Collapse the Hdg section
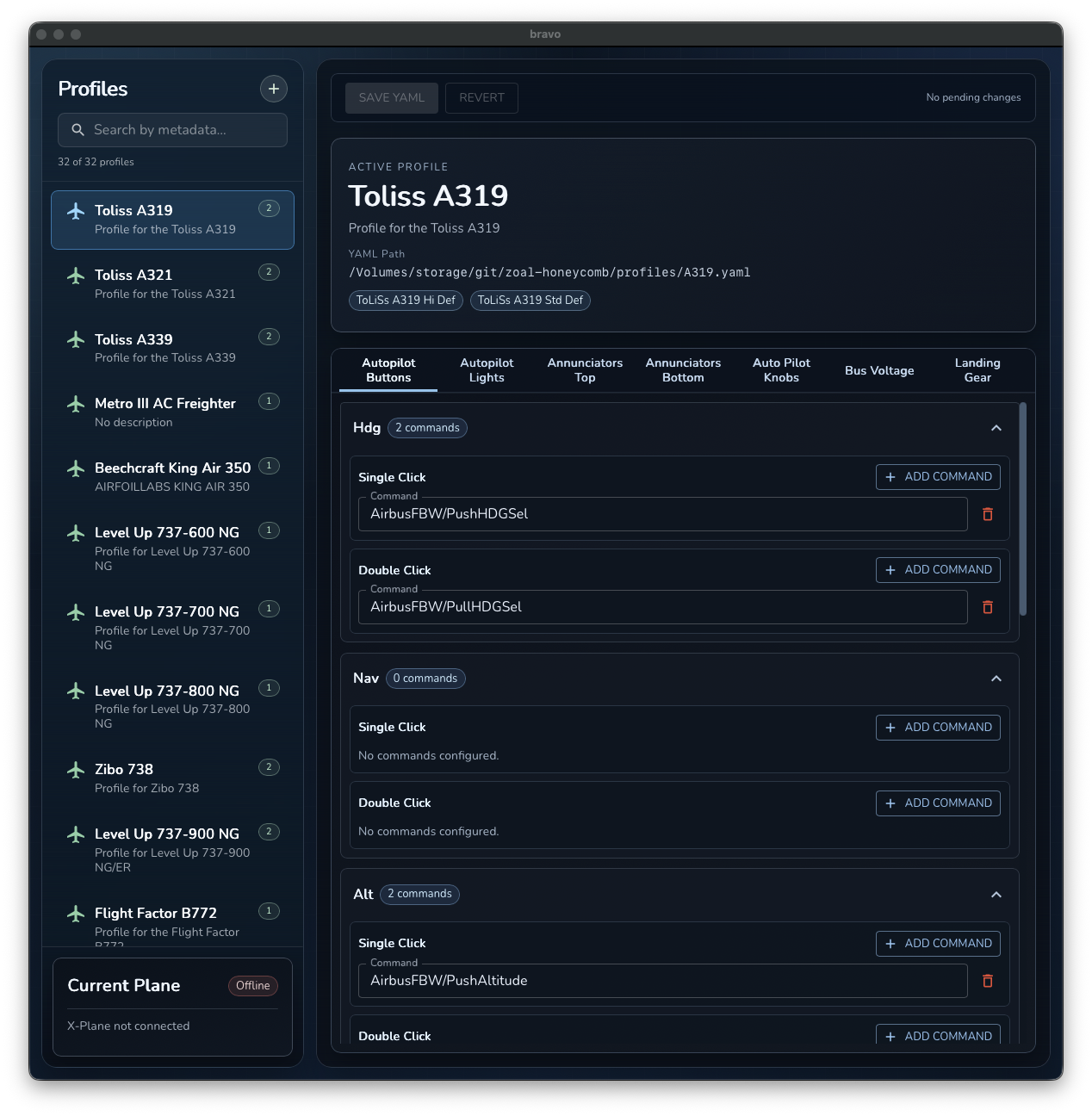 pyautogui.click(x=996, y=428)
